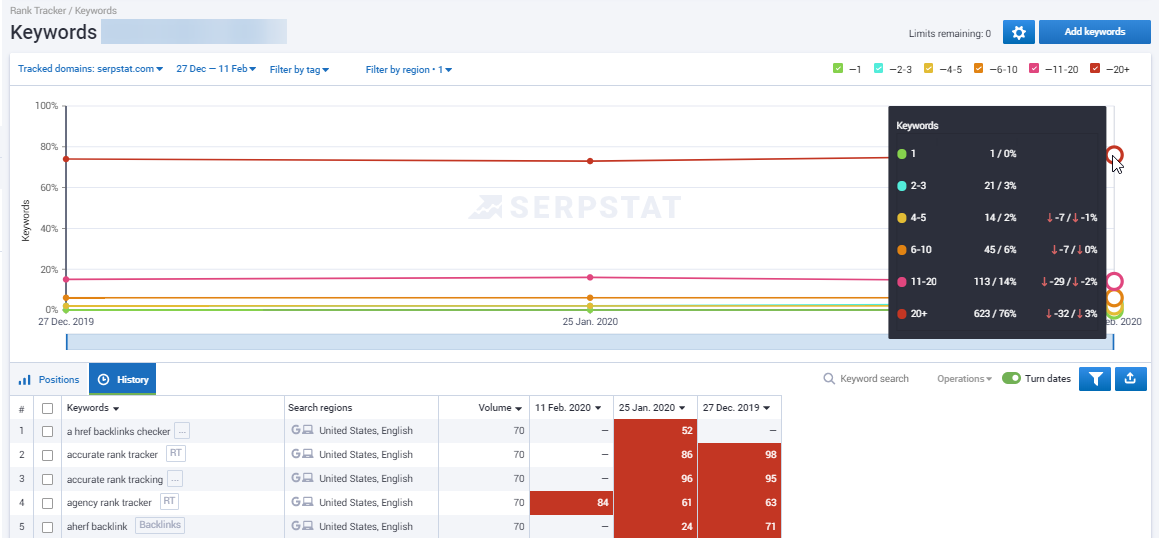Click the Google icon in a href backlinks checker row

point(296,430)
